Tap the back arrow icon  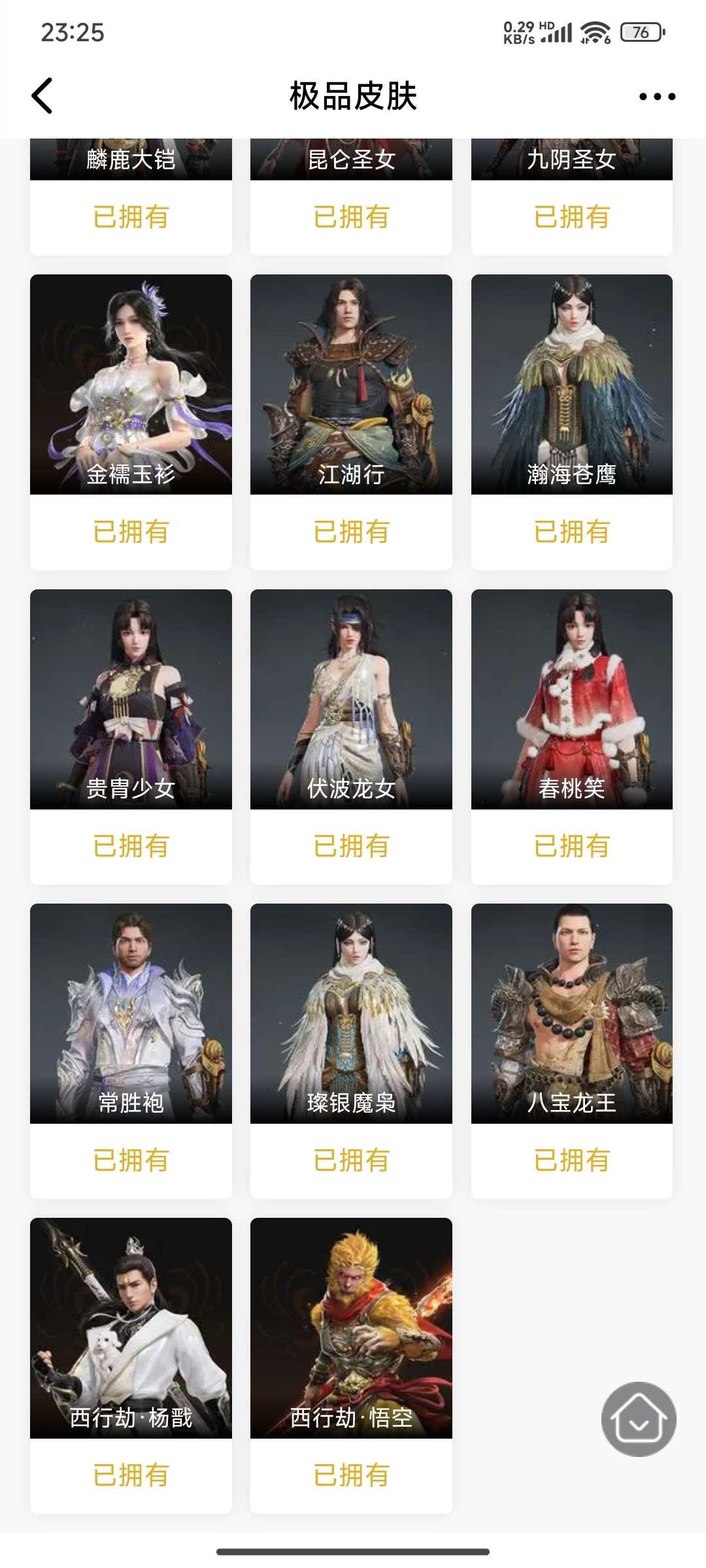pyautogui.click(x=42, y=96)
